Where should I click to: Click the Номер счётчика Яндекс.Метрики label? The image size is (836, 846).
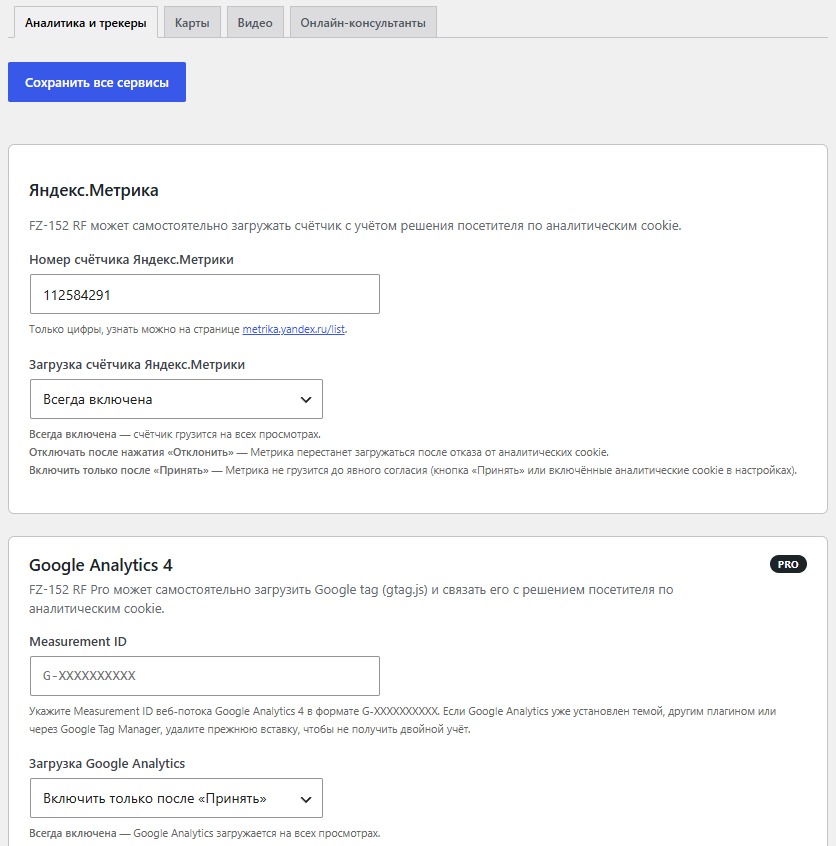[x=131, y=260]
